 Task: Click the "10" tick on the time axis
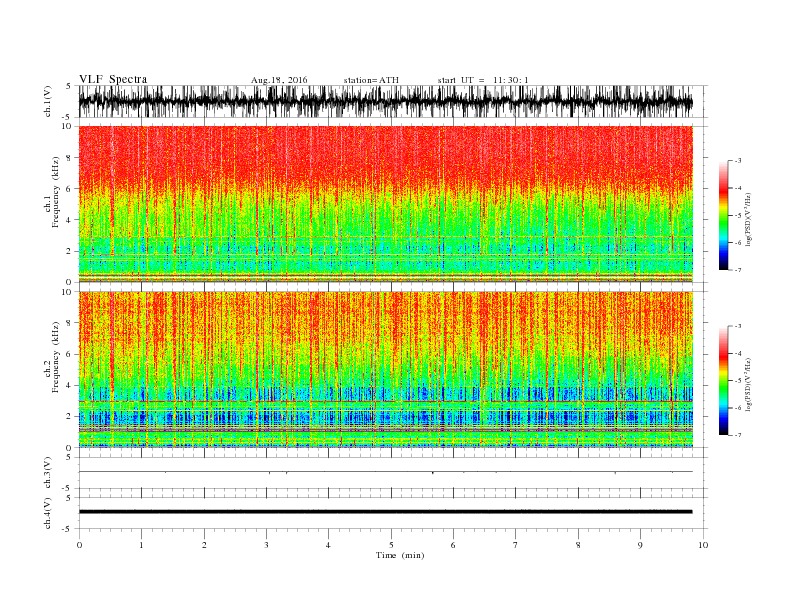click(703, 545)
